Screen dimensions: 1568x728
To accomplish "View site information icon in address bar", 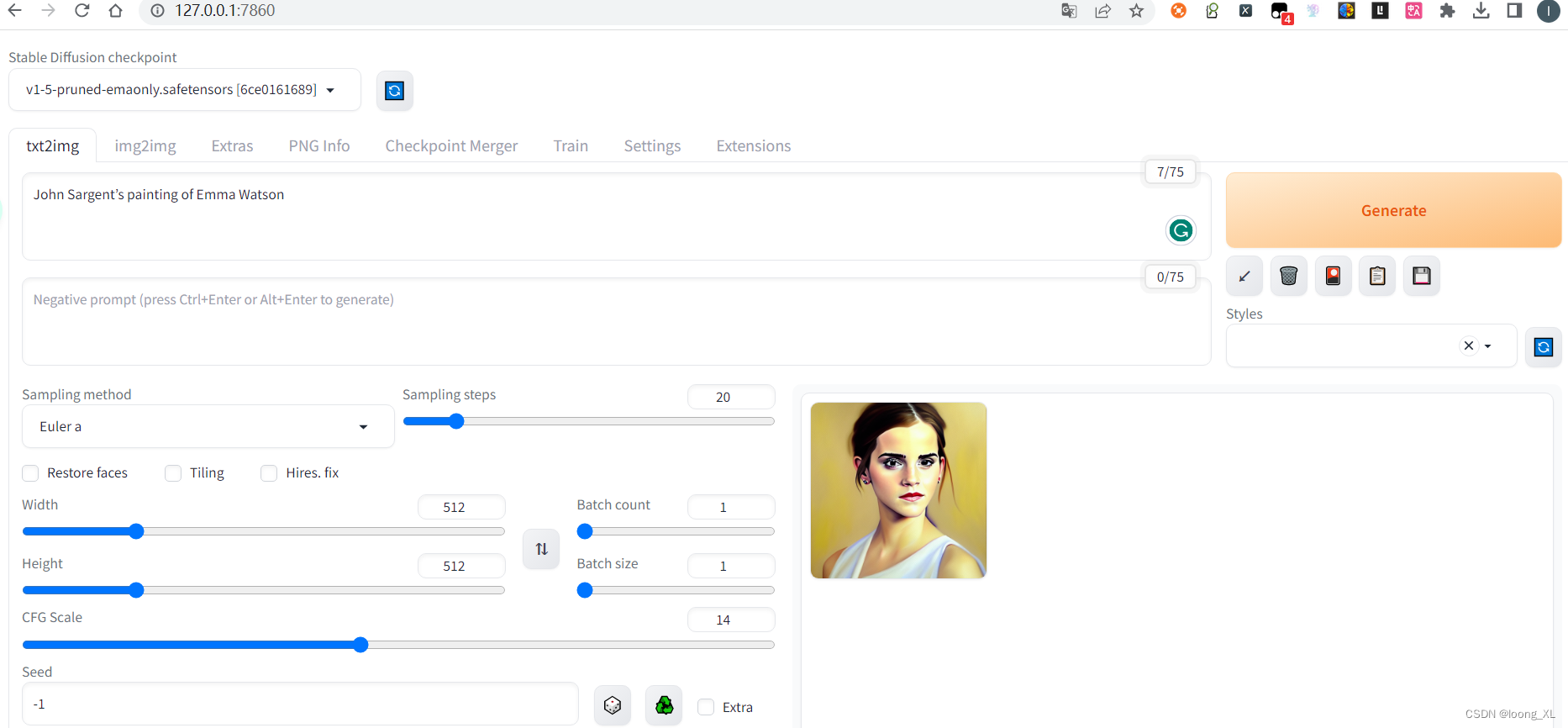I will pyautogui.click(x=157, y=10).
